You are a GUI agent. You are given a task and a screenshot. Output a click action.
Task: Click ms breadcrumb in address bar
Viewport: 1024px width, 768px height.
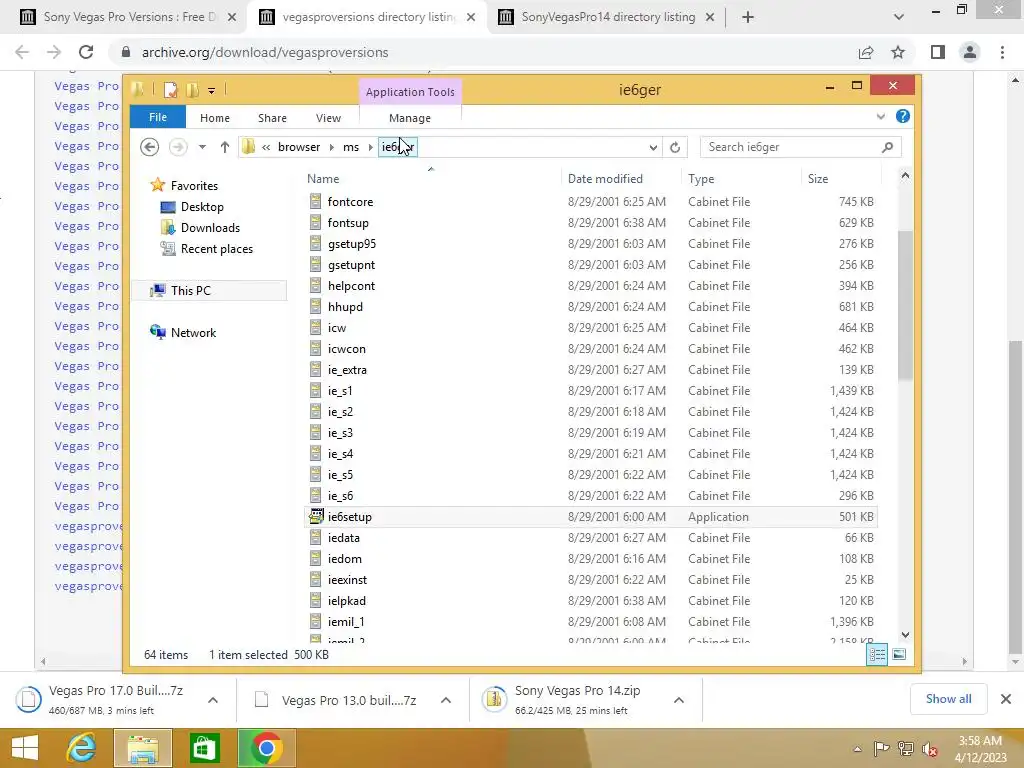click(351, 147)
